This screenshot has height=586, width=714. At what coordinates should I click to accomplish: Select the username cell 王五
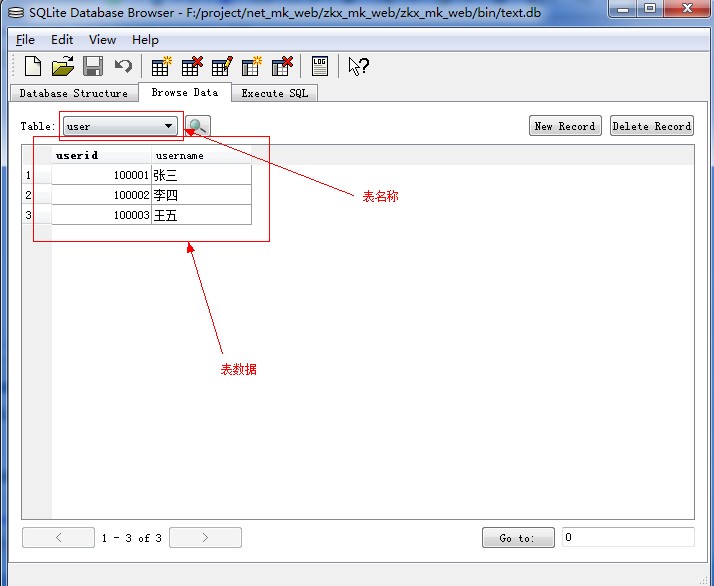pos(201,215)
